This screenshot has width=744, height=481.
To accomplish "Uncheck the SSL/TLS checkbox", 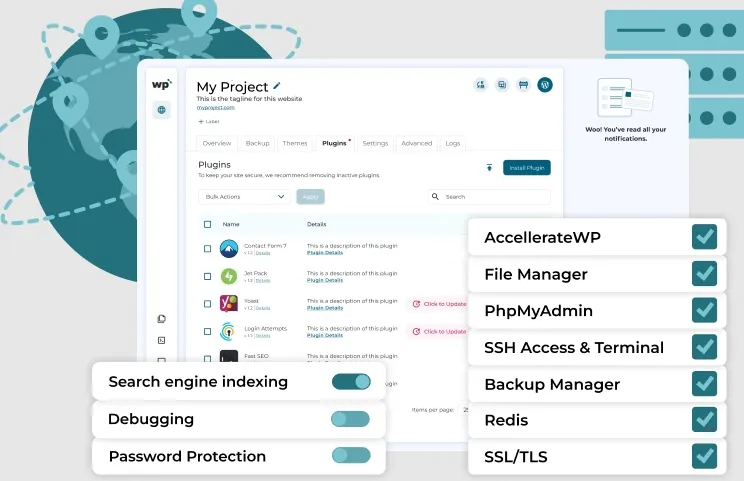I will pyautogui.click(x=704, y=456).
